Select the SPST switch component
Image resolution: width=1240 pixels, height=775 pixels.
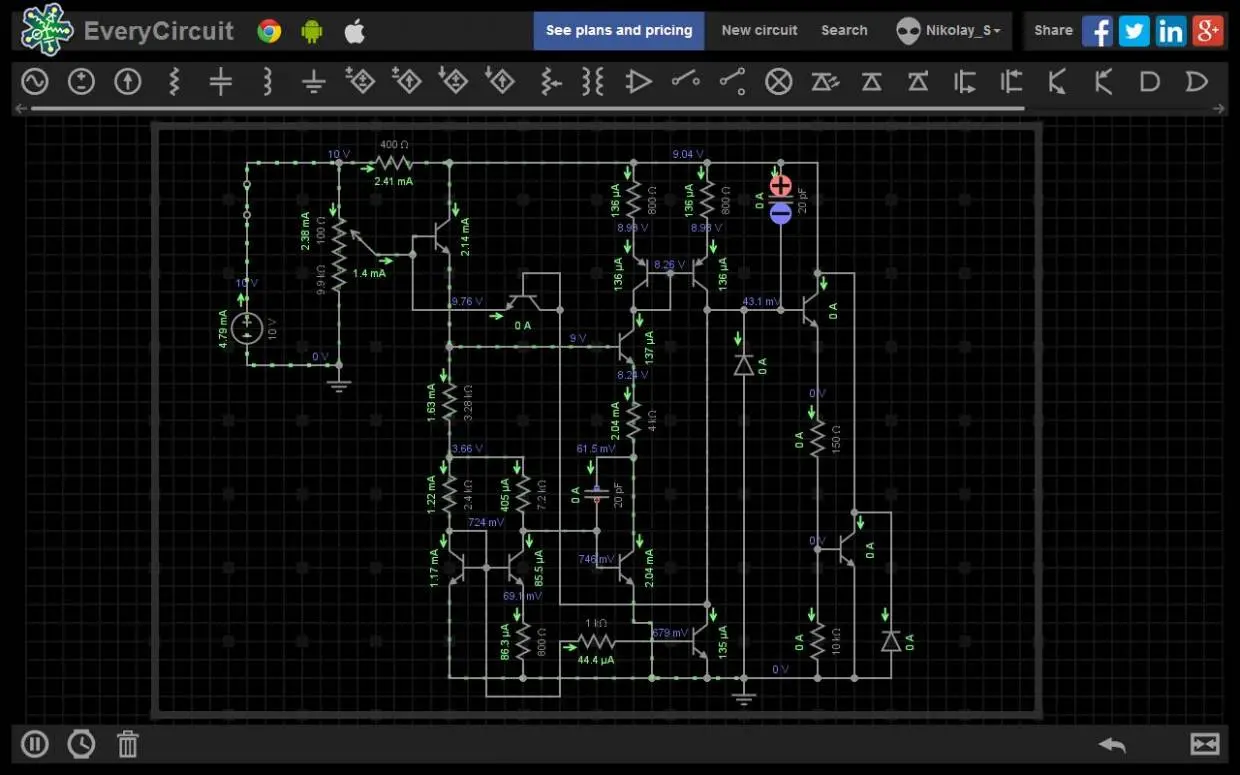pos(686,80)
